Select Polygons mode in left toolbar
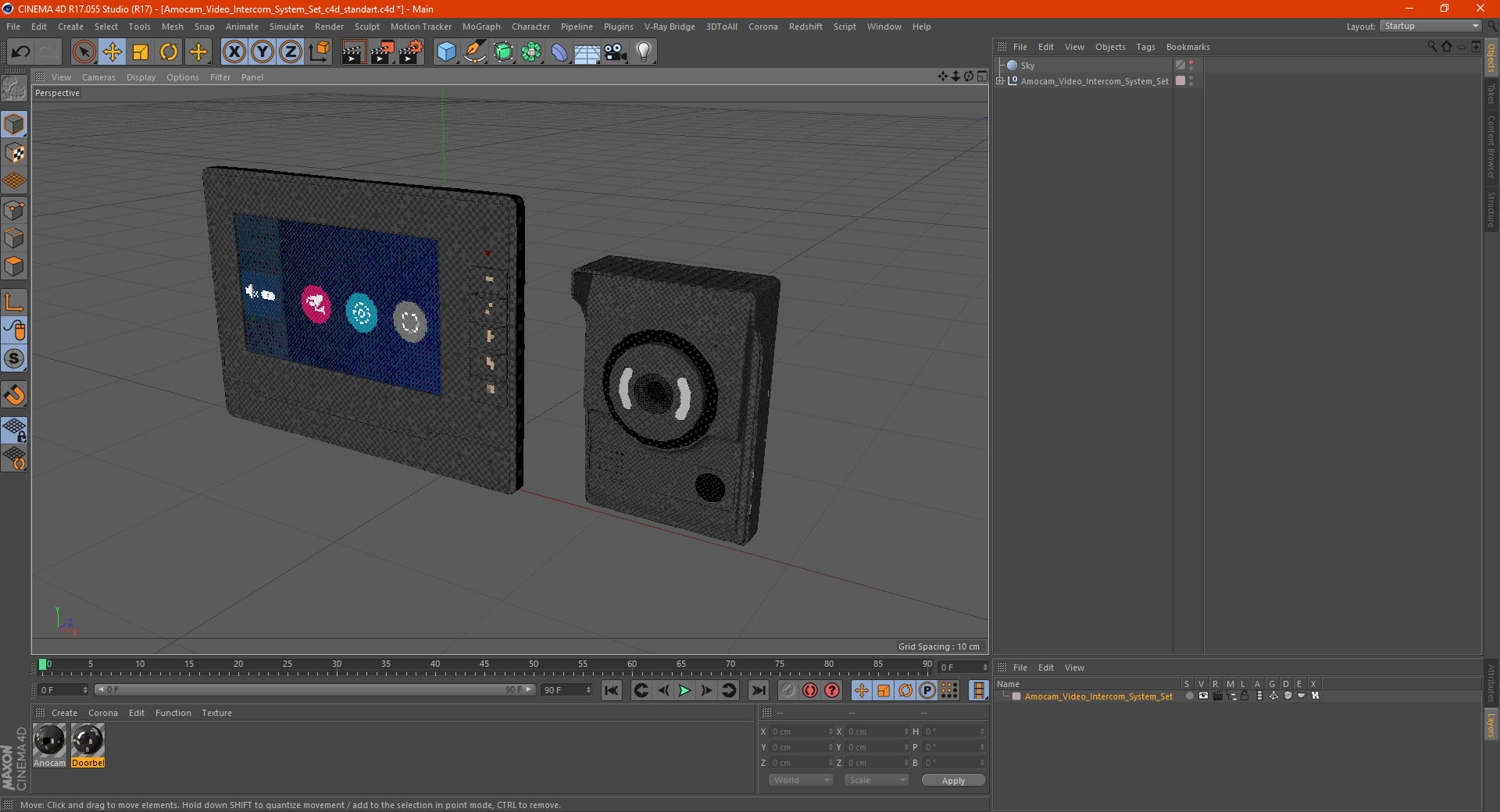 [14, 266]
